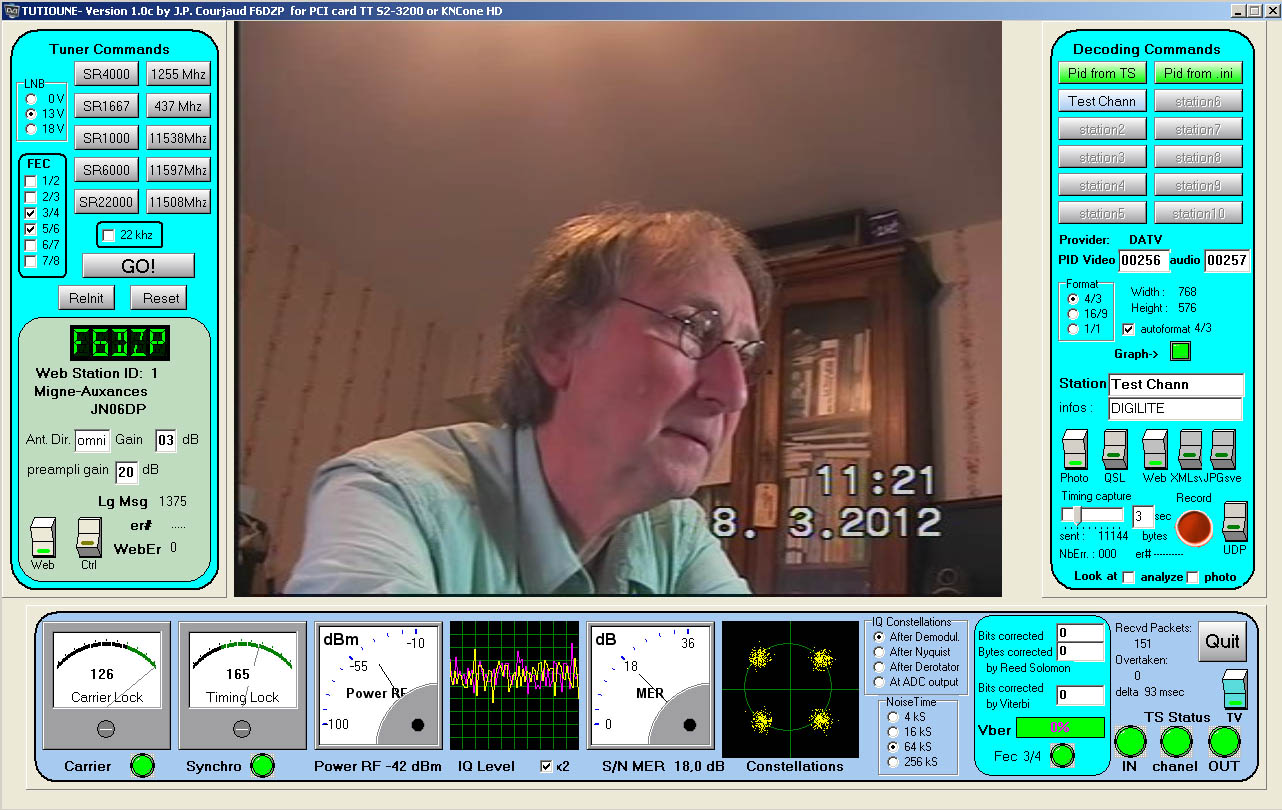Flip the JPGsve switch
Viewport: 1282px width, 810px height.
(x=1223, y=449)
